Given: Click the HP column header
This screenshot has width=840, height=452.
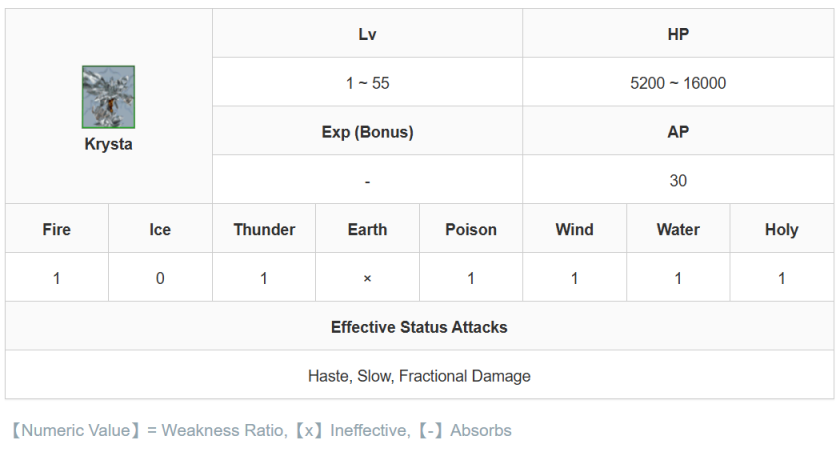Looking at the screenshot, I should (678, 34).
